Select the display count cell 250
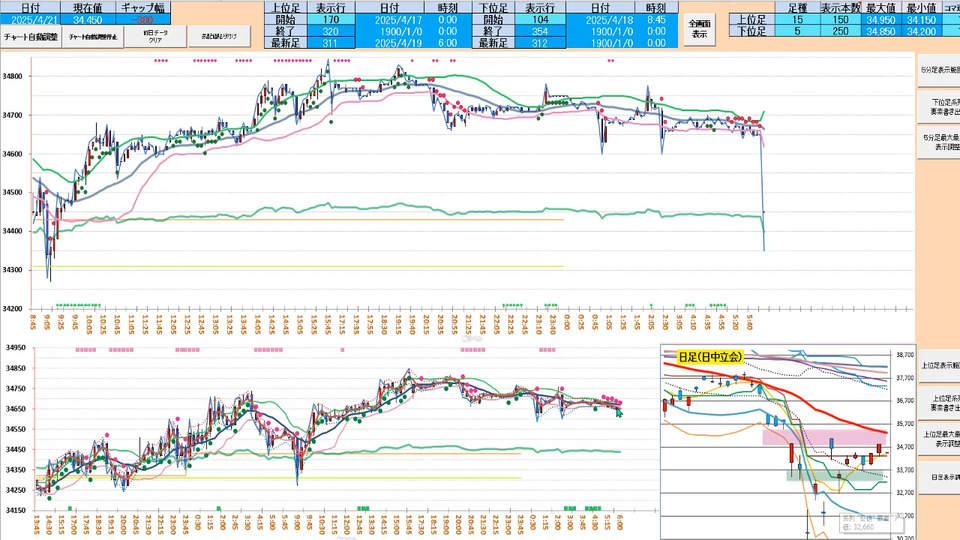 pyautogui.click(x=841, y=31)
